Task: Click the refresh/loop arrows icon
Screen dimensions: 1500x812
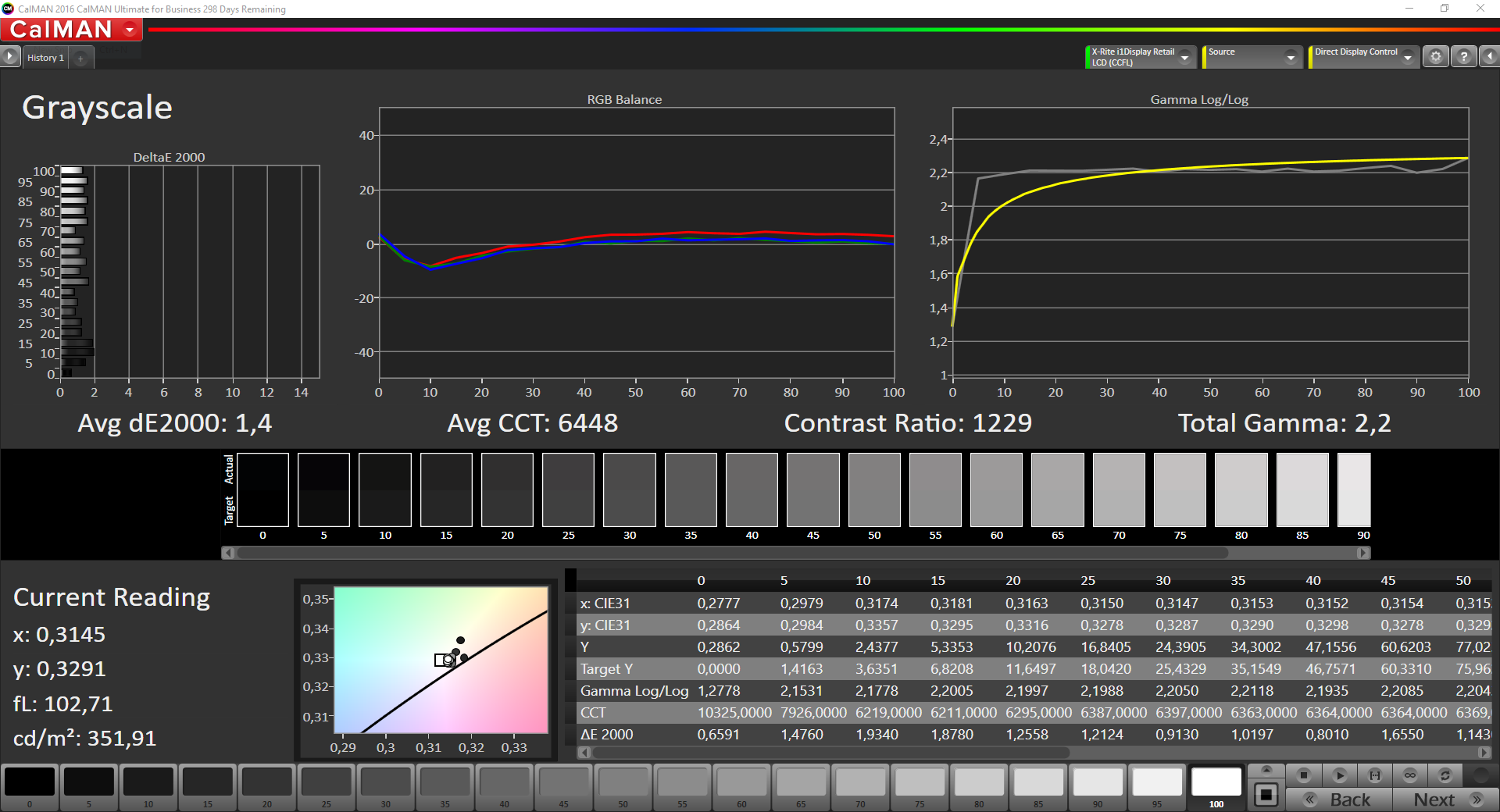Action: pos(1445,775)
